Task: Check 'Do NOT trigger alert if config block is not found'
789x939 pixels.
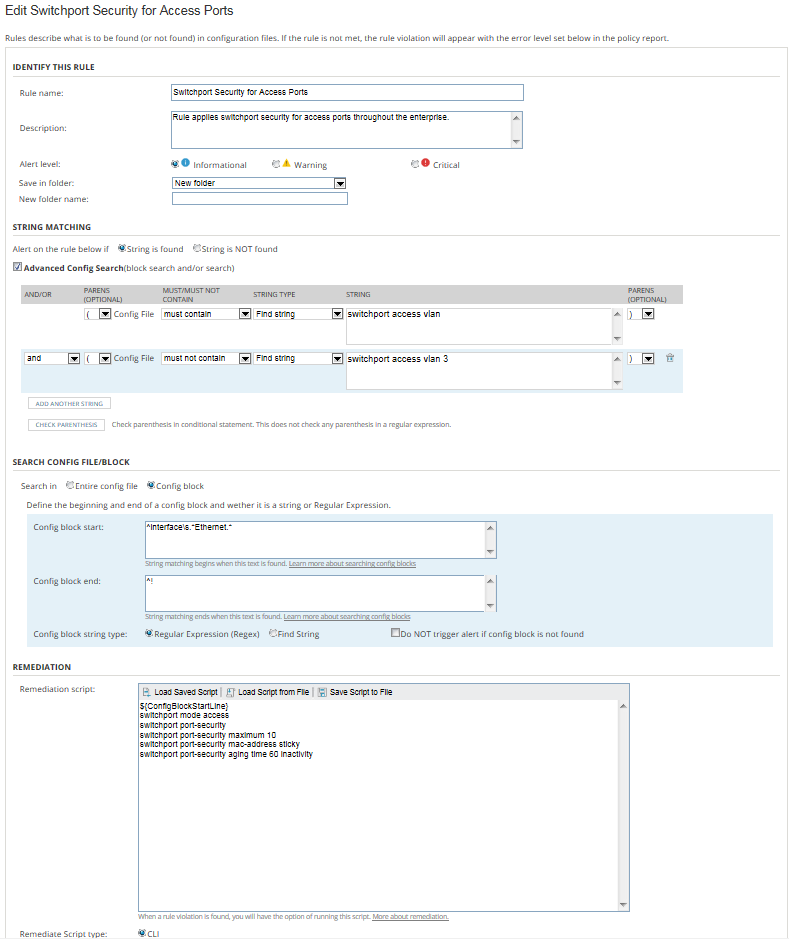Action: tap(395, 632)
